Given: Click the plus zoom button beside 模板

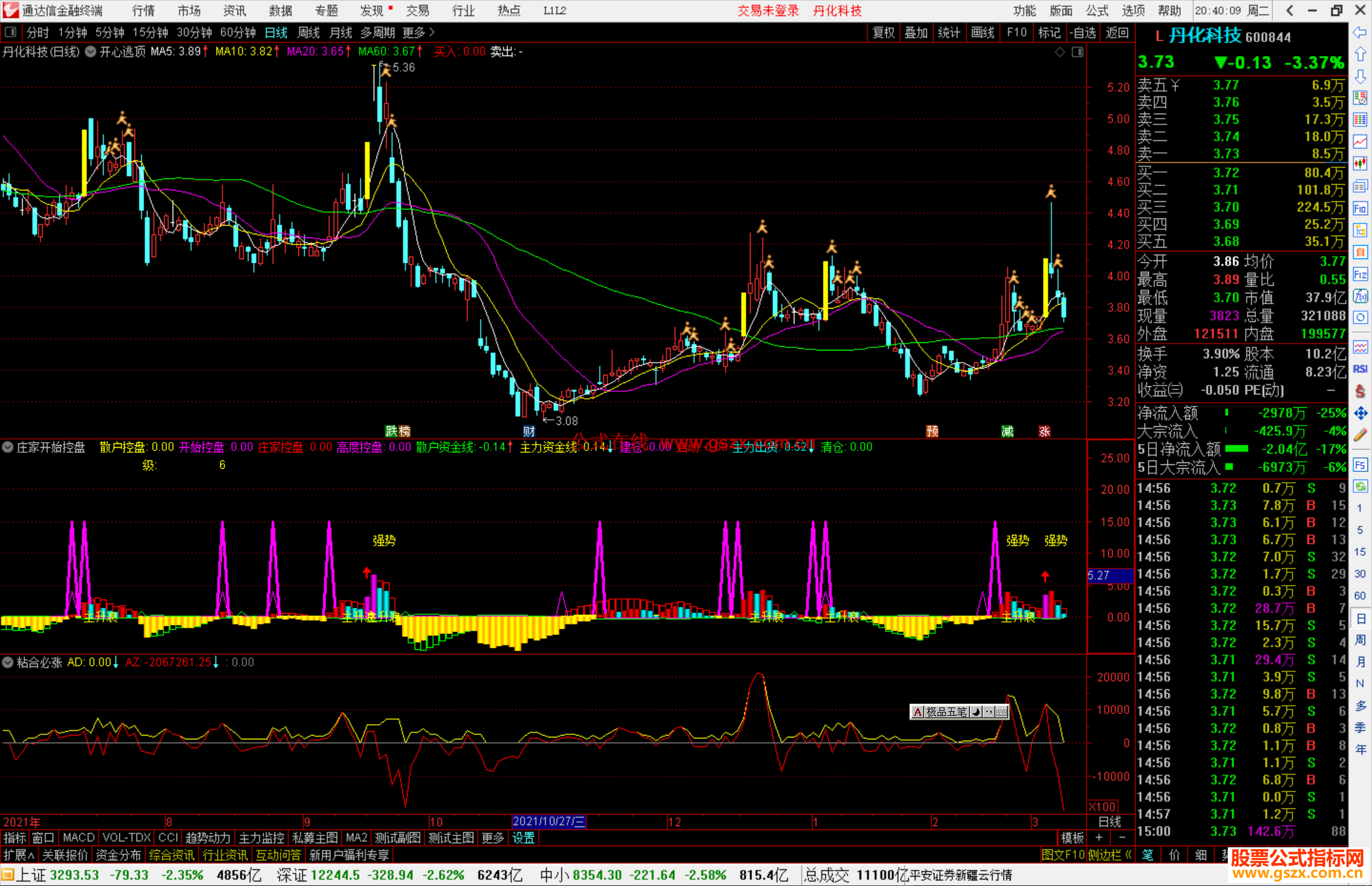Looking at the screenshot, I should (1099, 838).
